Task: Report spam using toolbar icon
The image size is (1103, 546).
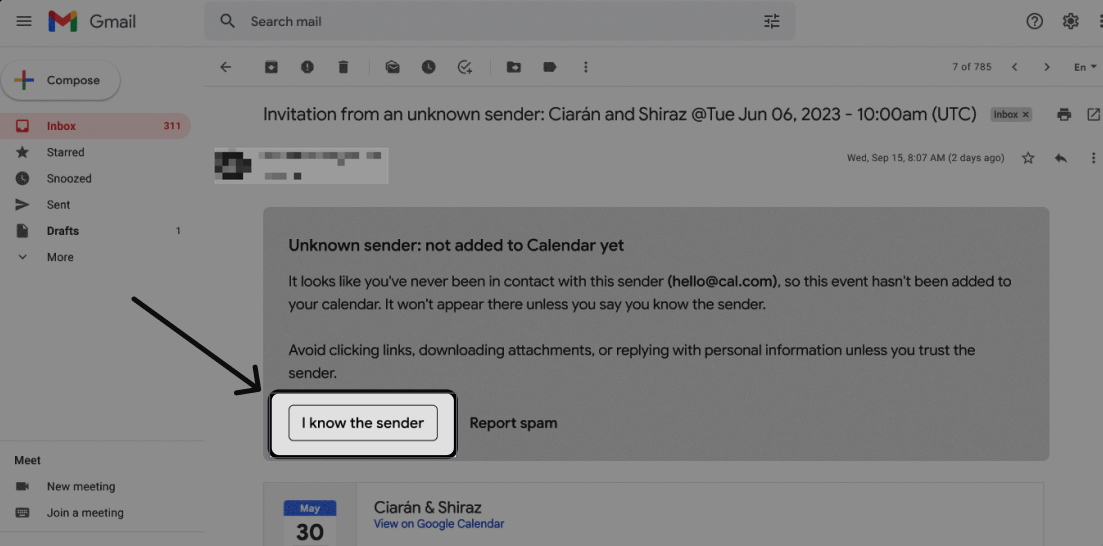Action: pos(307,67)
